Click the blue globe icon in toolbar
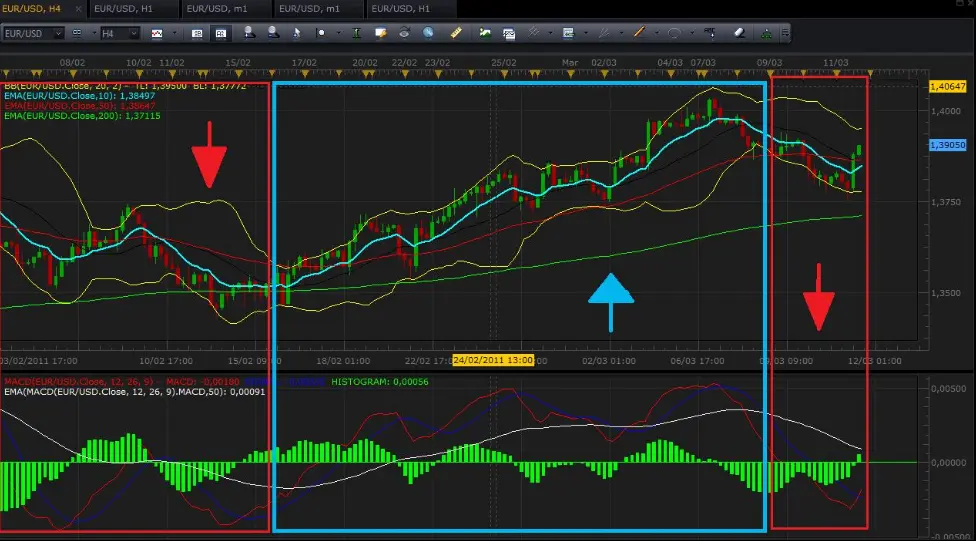The image size is (976, 541). coord(428,33)
